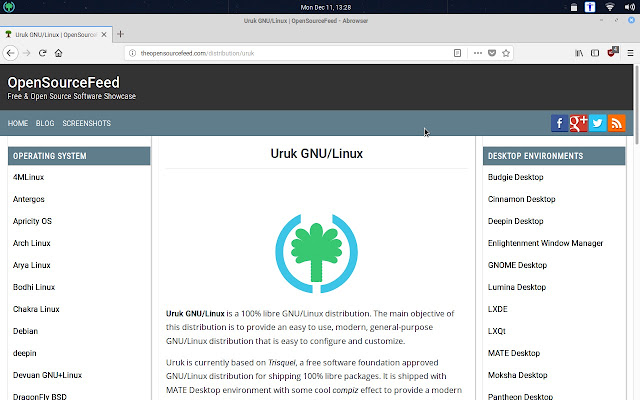Screen dimensions: 640x400
Task: Open the Library icon in toolbar
Action: coord(579,53)
